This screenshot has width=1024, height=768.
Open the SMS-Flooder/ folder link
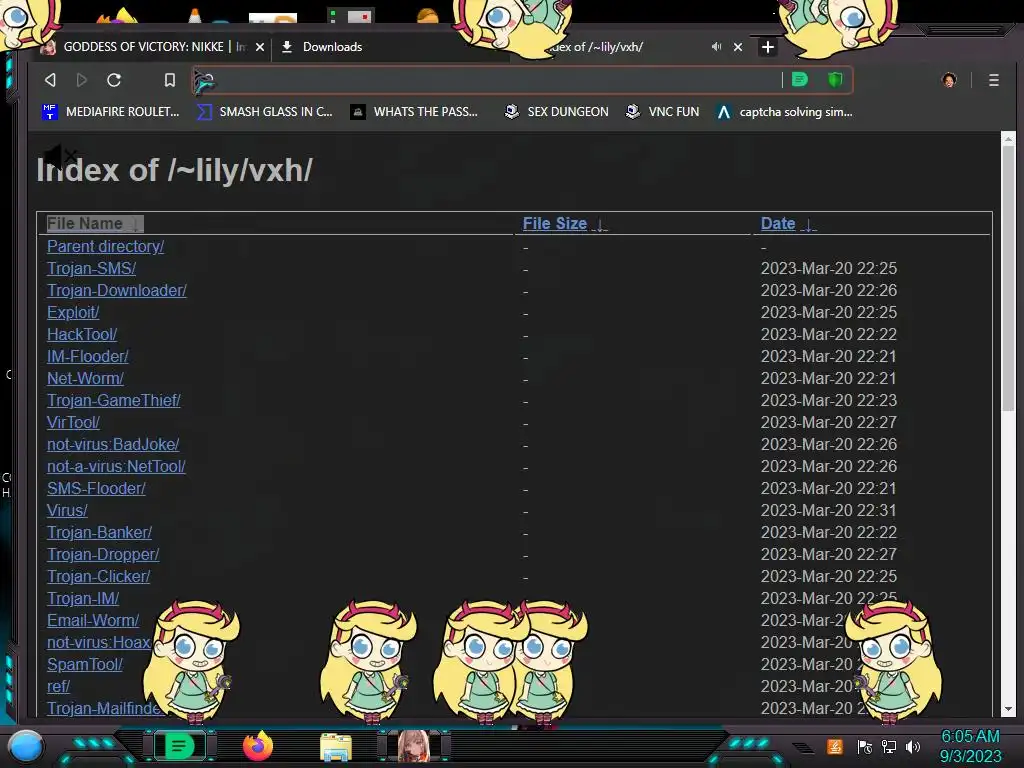tap(97, 488)
